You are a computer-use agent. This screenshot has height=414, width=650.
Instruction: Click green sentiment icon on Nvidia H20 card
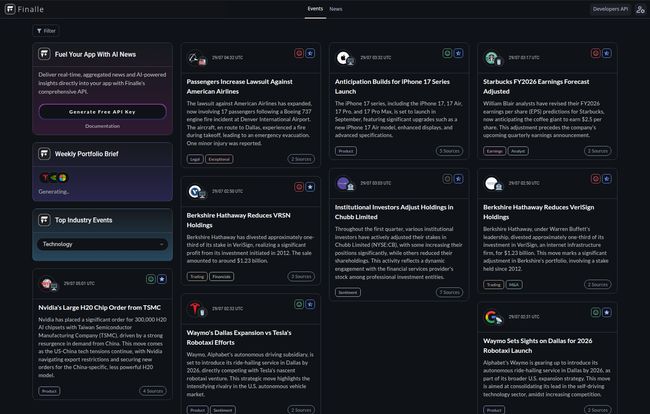click(150, 279)
